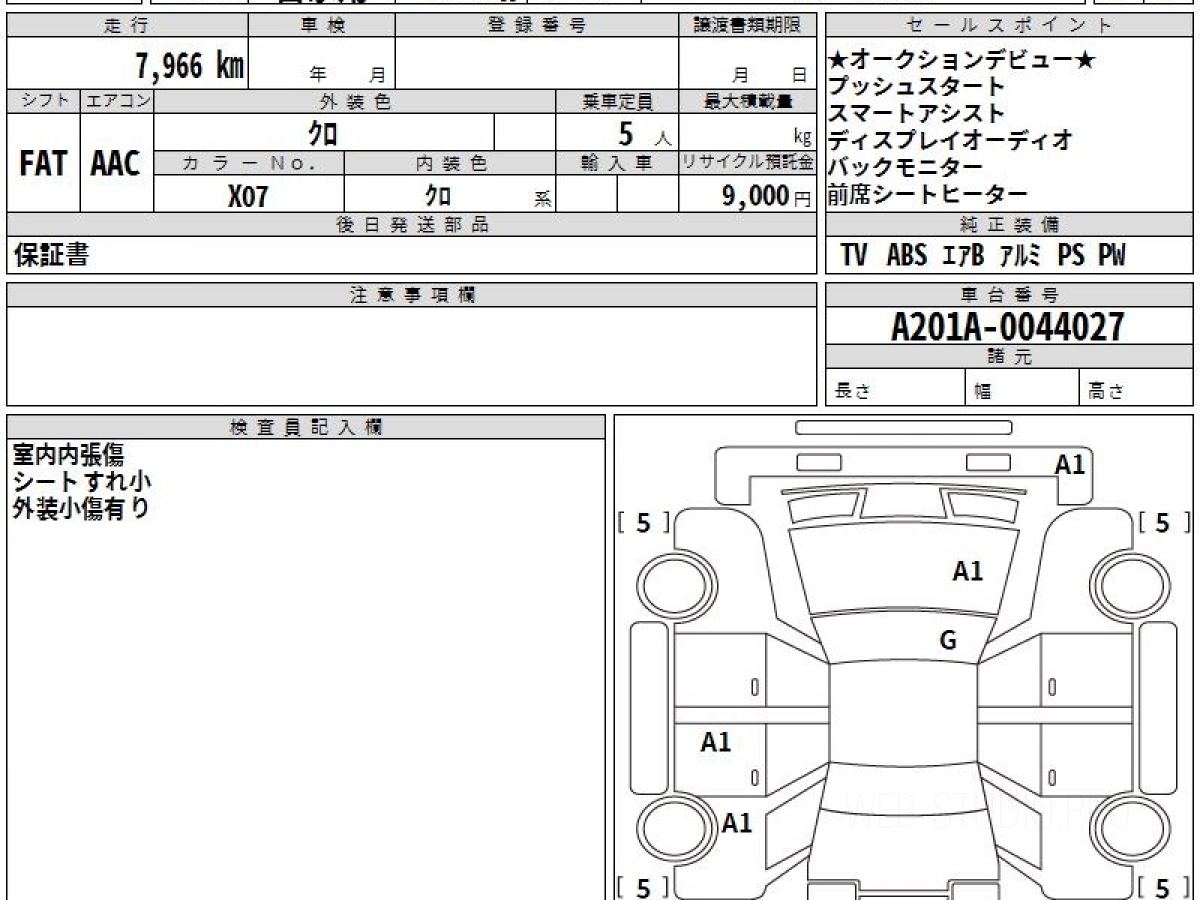Screen dimensions: 1200x900
Task: Select the 車台番号 header
Action: tap(1010, 295)
